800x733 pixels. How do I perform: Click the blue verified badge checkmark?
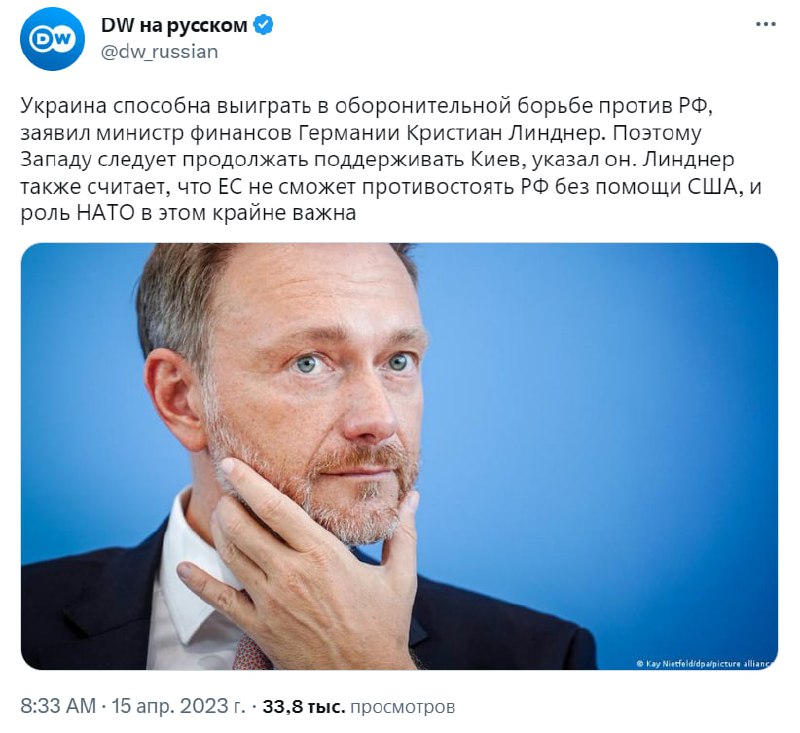263,25
